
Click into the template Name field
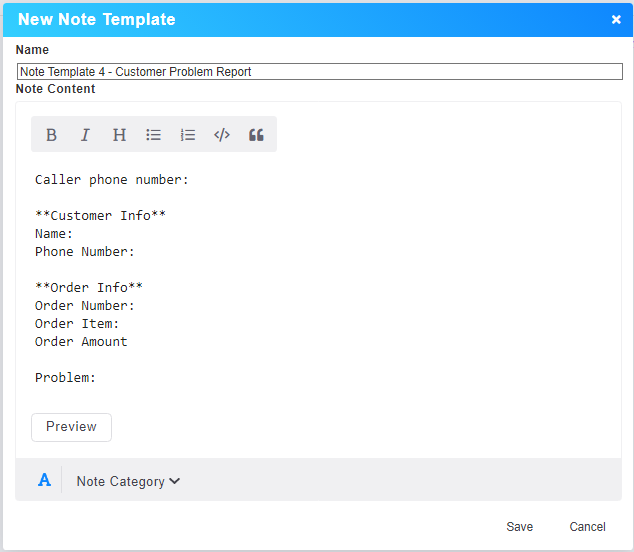click(319, 72)
